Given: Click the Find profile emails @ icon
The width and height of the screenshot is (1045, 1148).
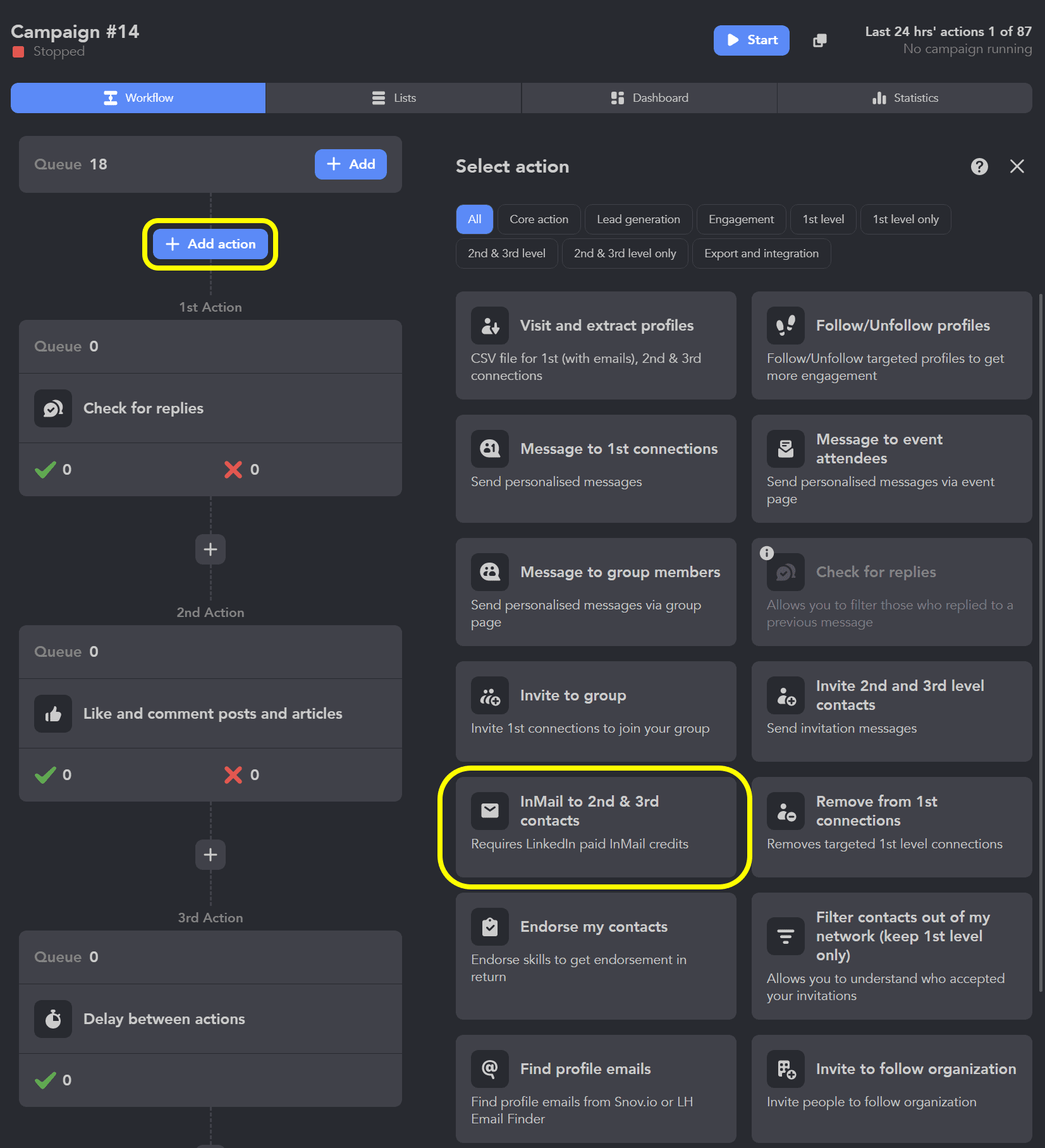Looking at the screenshot, I should (489, 1068).
